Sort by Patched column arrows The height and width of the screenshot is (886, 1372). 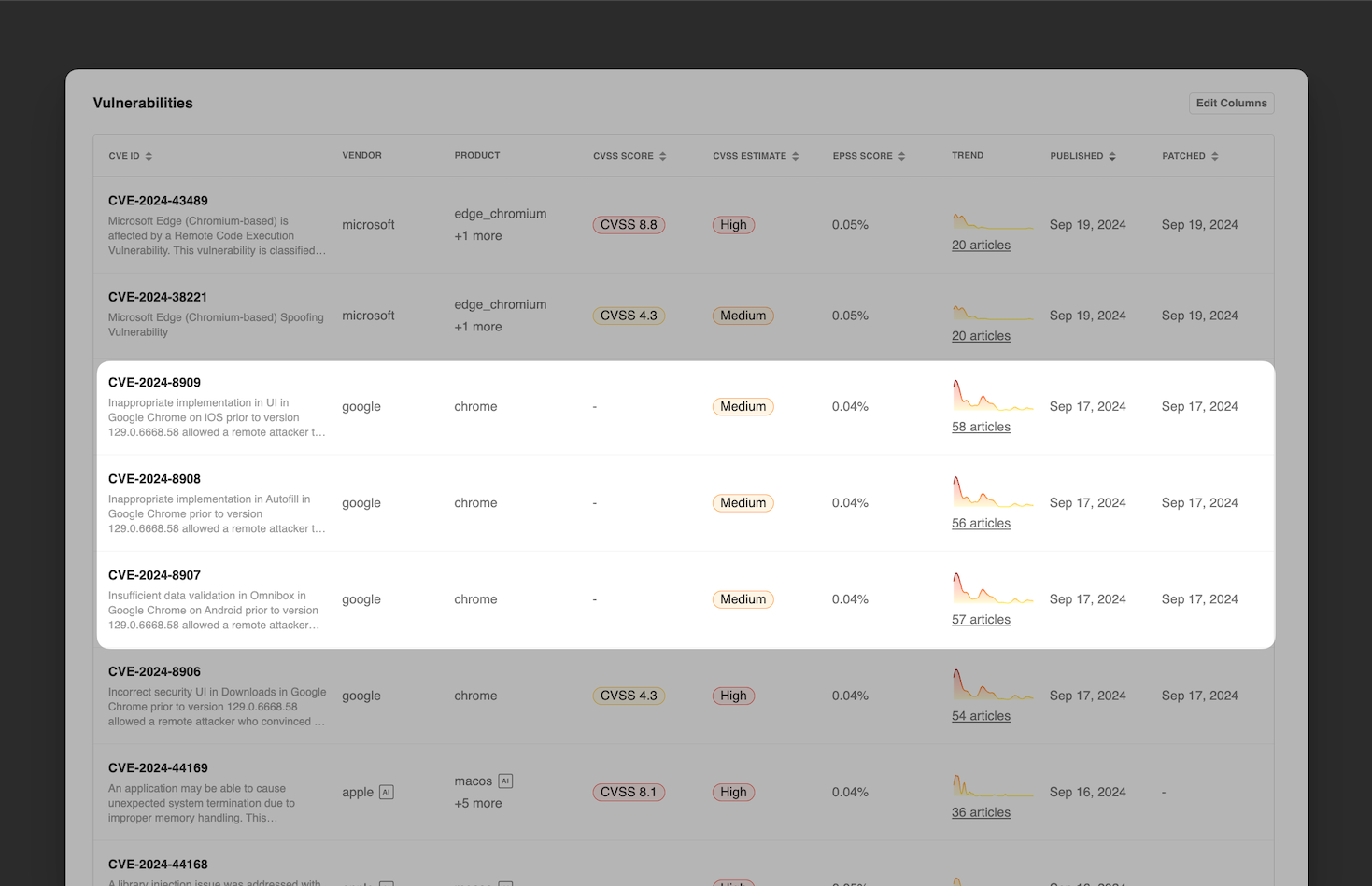coord(1214,156)
